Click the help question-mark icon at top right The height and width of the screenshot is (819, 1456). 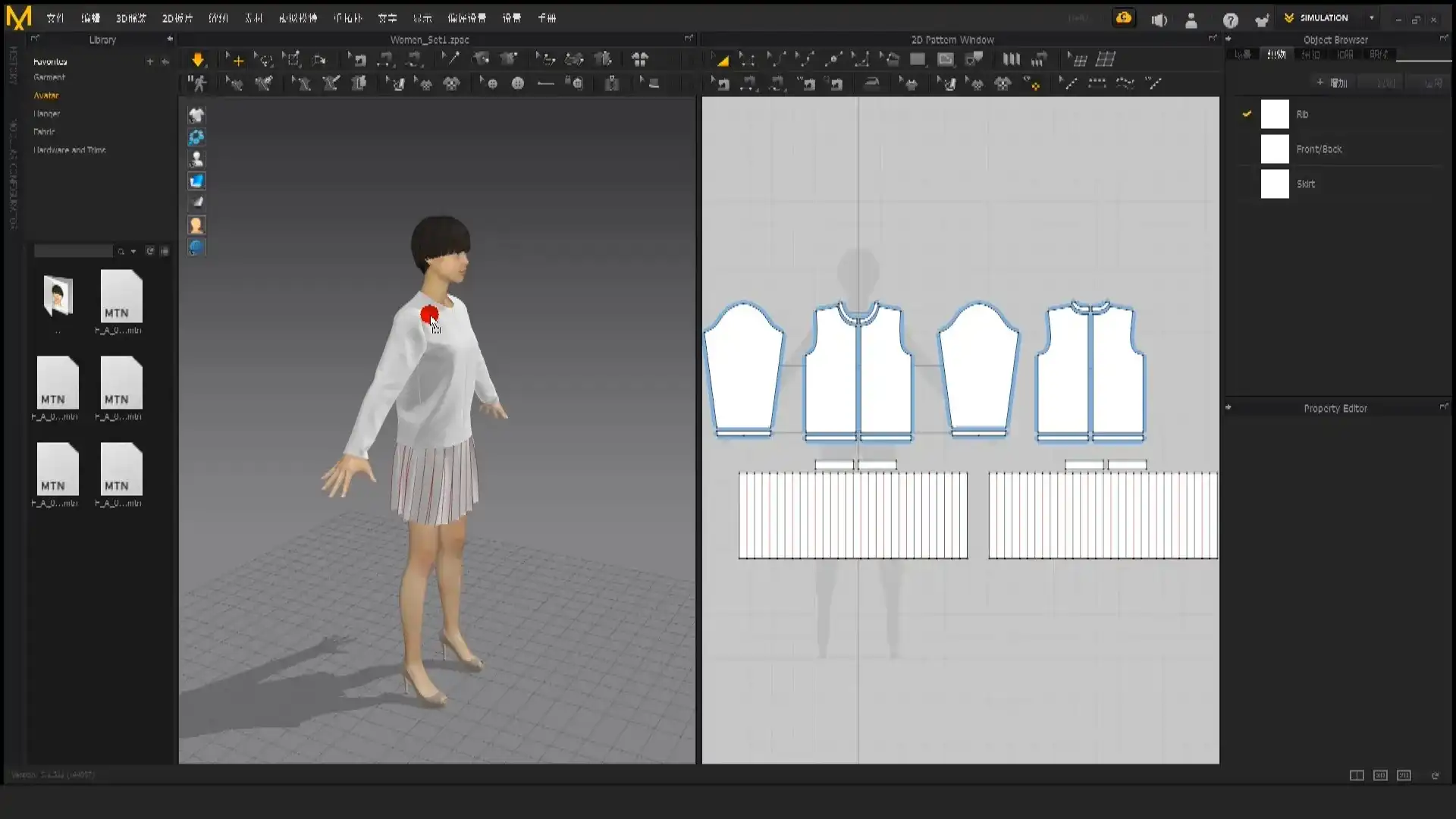point(1230,19)
